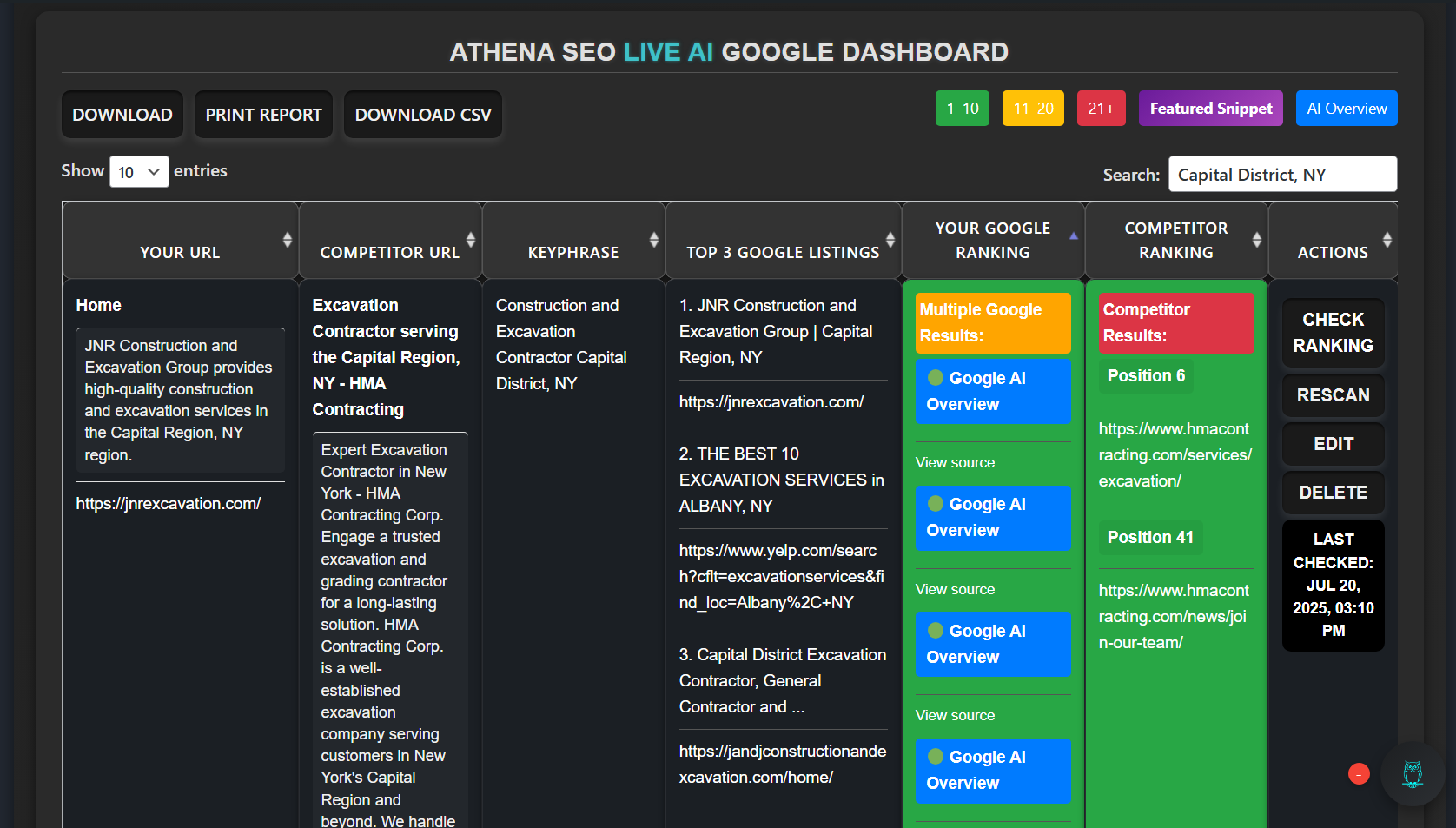1456x828 pixels.
Task: Sort by Competitor Ranking column arrows
Action: (1256, 240)
